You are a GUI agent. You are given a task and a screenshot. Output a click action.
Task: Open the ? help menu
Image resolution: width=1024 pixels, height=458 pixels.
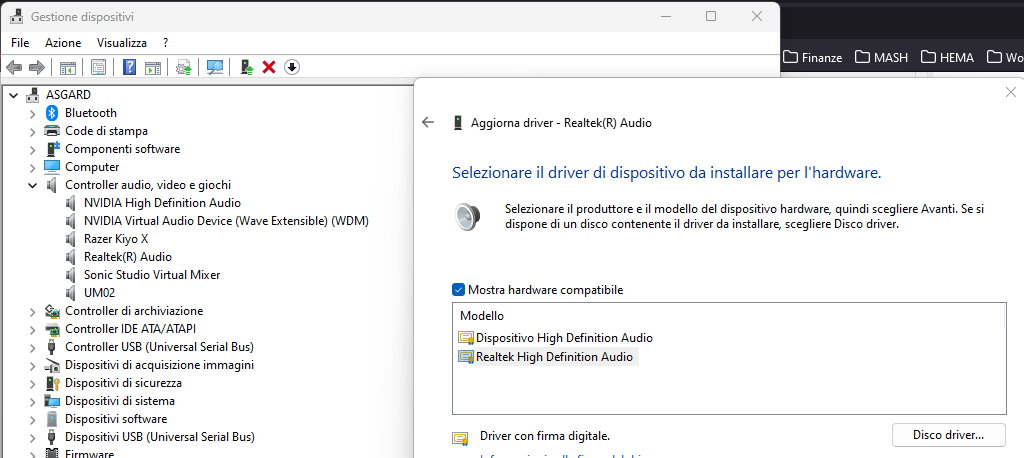click(x=166, y=43)
